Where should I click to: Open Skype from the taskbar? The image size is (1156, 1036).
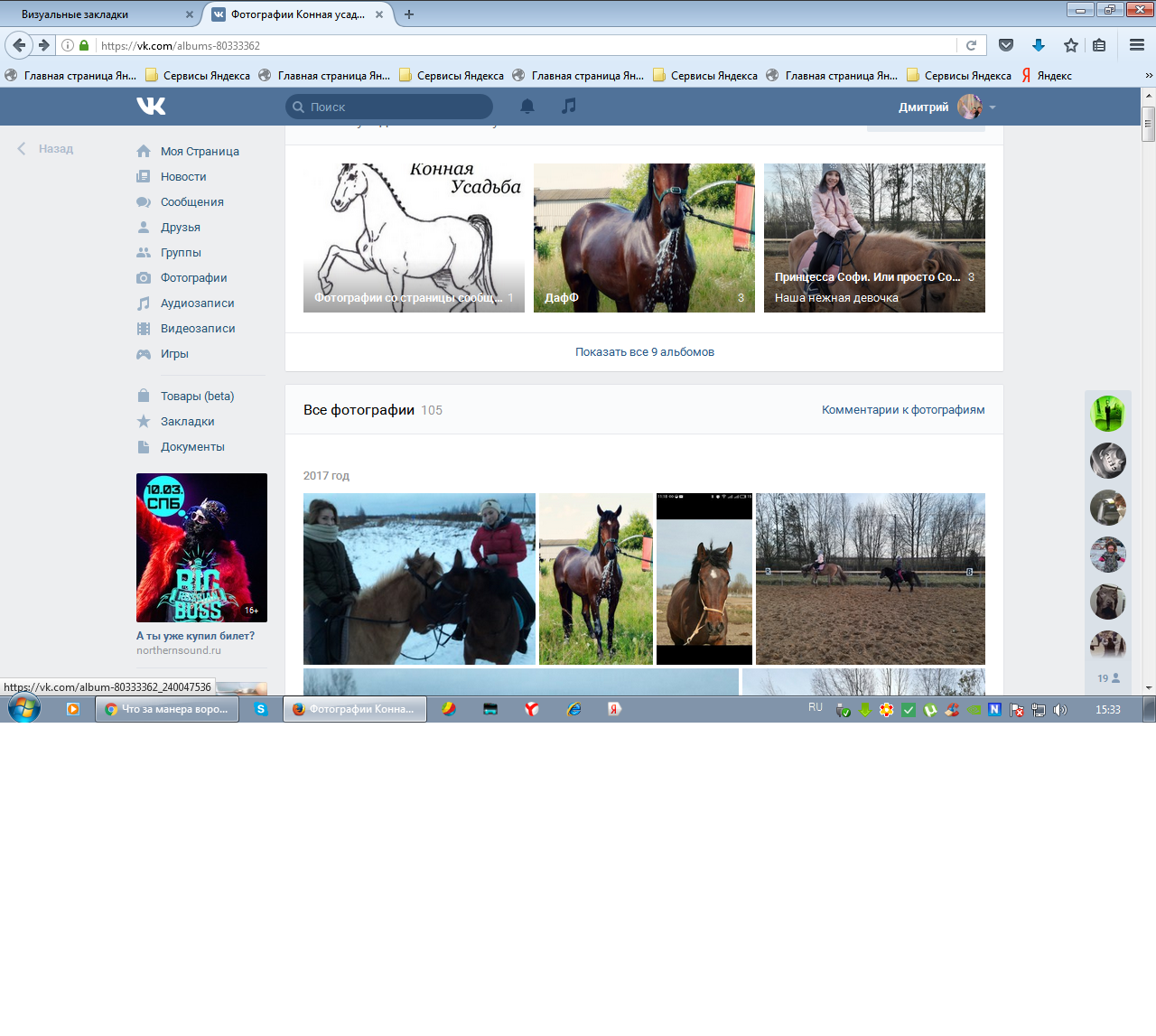coord(261,709)
